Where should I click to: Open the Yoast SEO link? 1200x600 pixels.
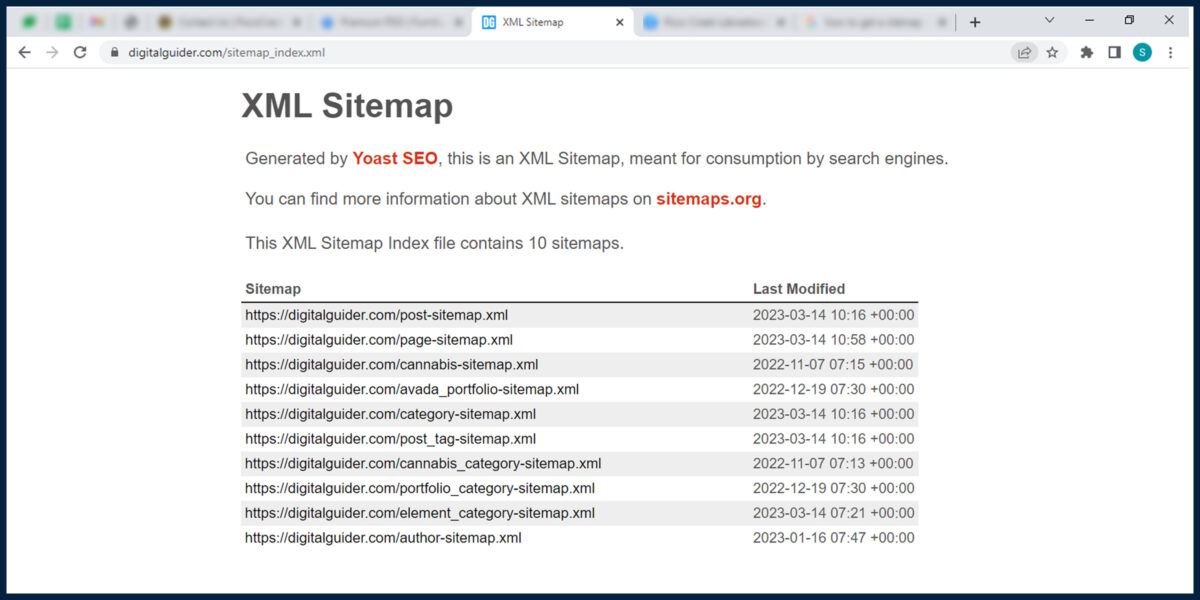pyautogui.click(x=395, y=158)
